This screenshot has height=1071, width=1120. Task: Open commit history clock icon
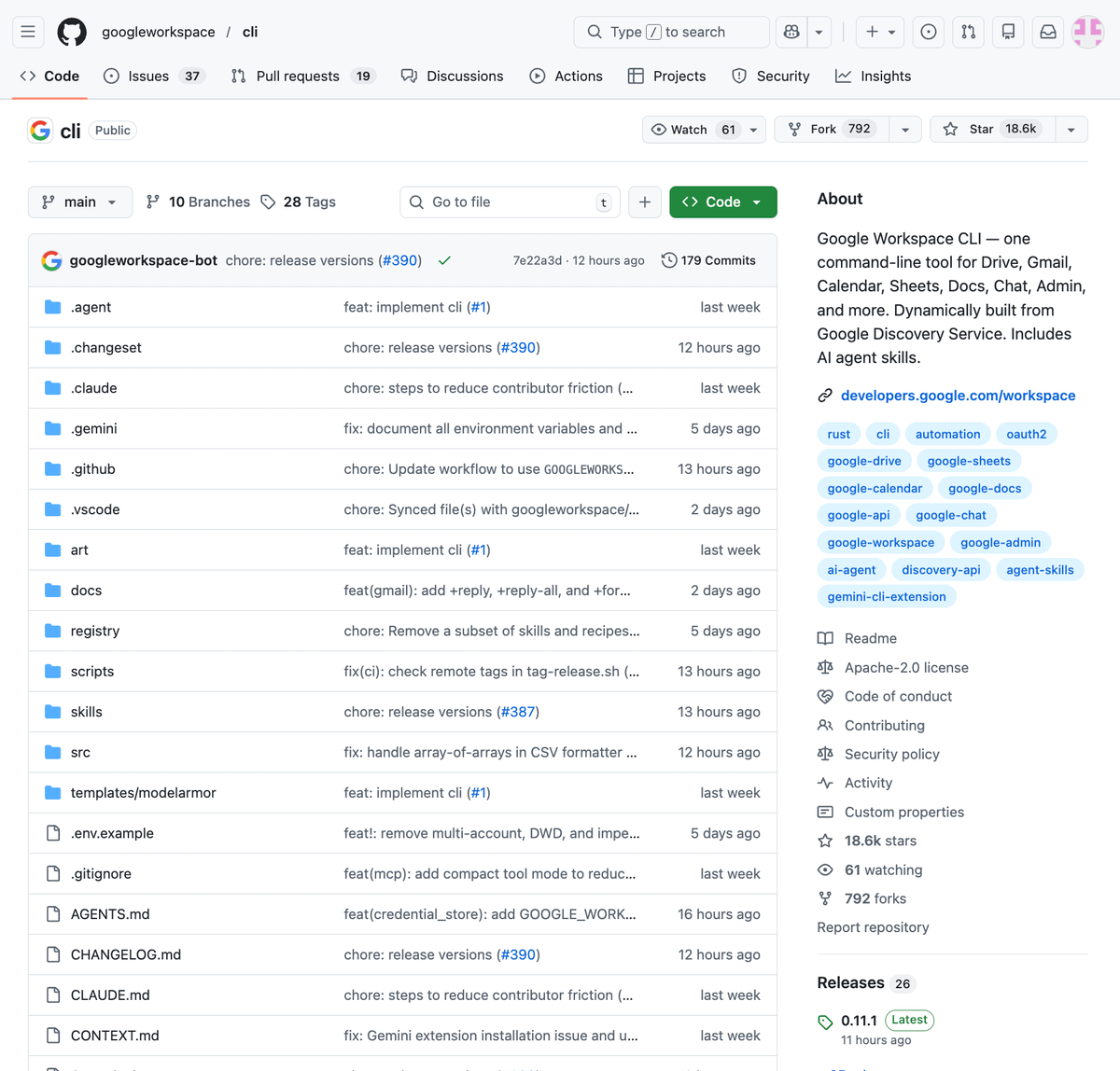point(669,260)
